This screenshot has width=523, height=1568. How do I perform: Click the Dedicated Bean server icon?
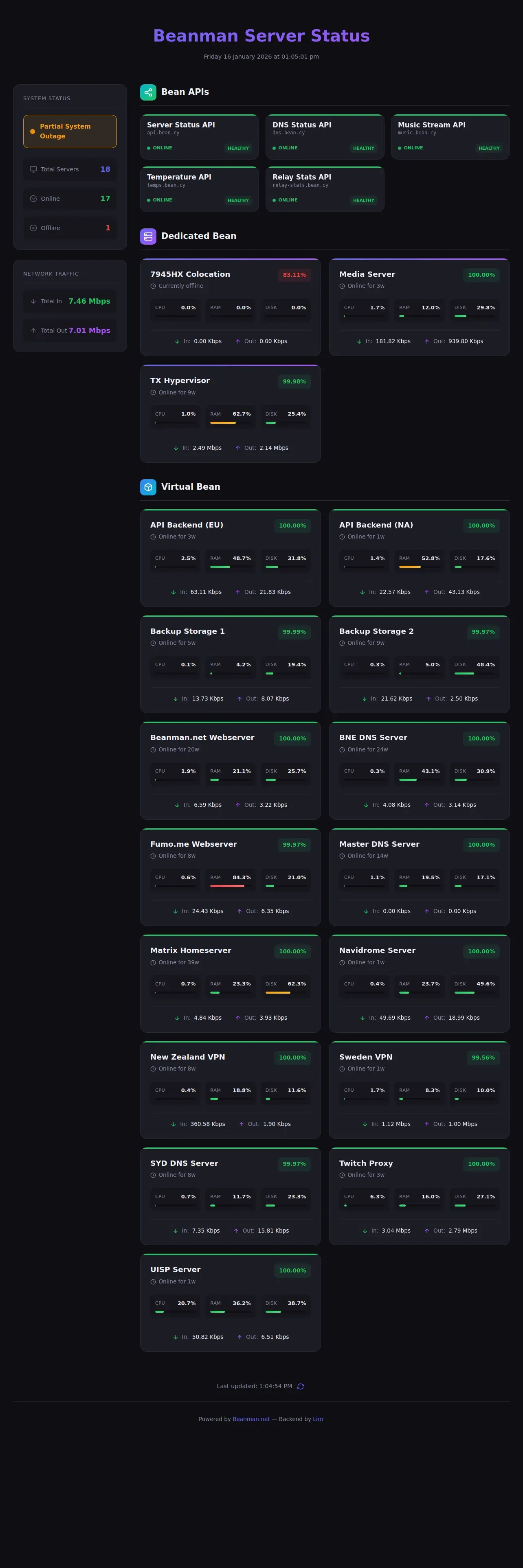(148, 236)
